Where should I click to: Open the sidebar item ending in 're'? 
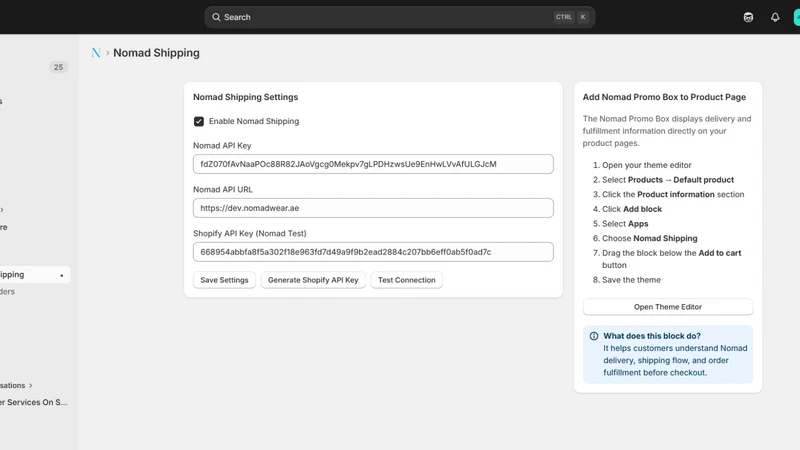pyautogui.click(x=4, y=227)
